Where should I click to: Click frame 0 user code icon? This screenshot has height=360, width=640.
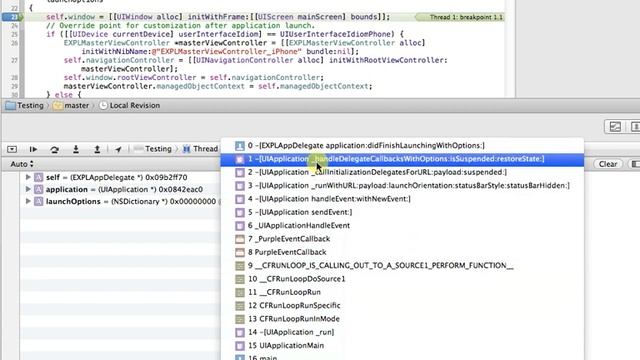point(240,146)
